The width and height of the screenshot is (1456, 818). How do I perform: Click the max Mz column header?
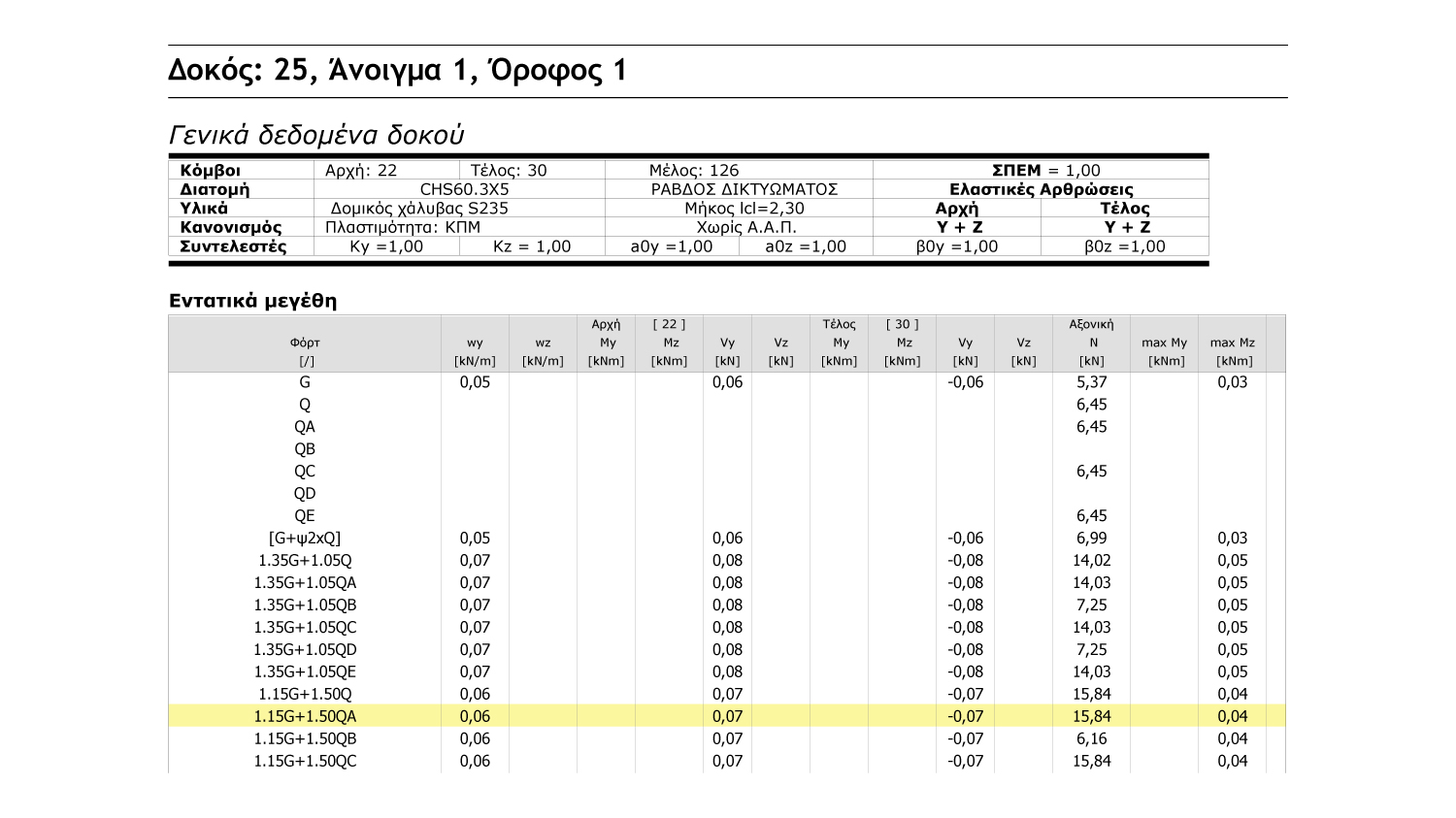pos(1232,343)
